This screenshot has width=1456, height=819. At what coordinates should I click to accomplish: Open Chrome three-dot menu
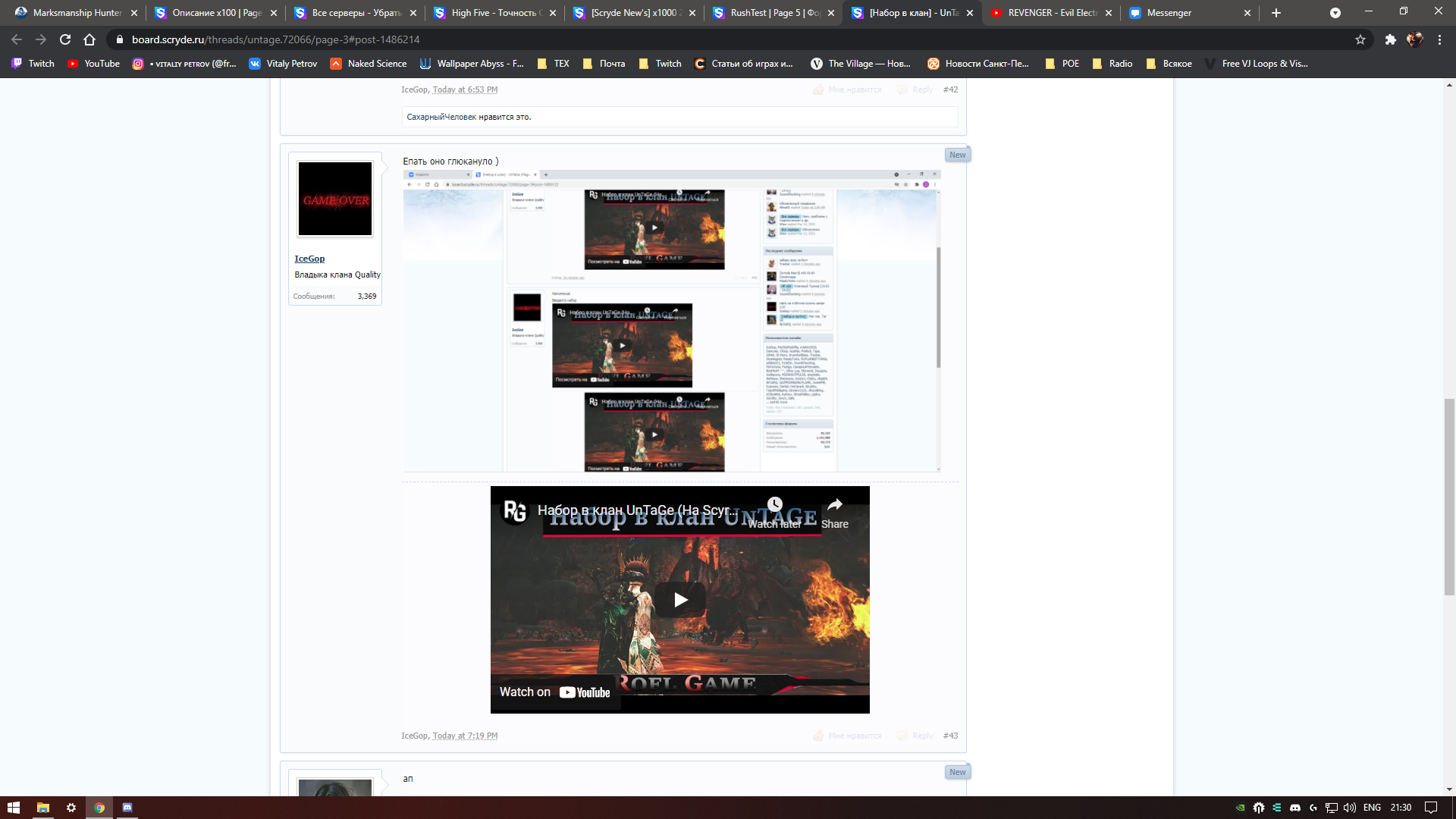[x=1439, y=39]
